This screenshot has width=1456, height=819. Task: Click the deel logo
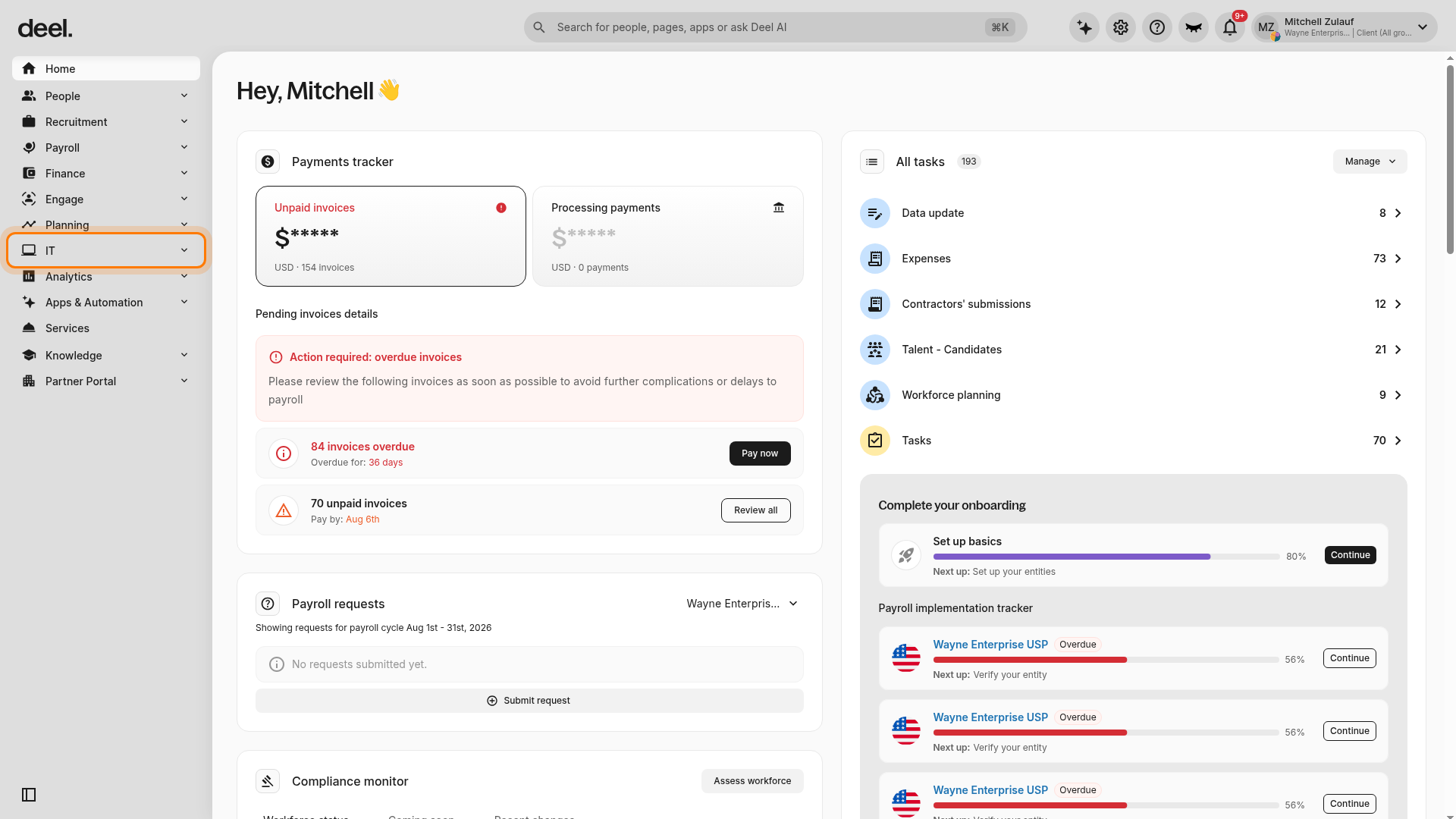(45, 29)
